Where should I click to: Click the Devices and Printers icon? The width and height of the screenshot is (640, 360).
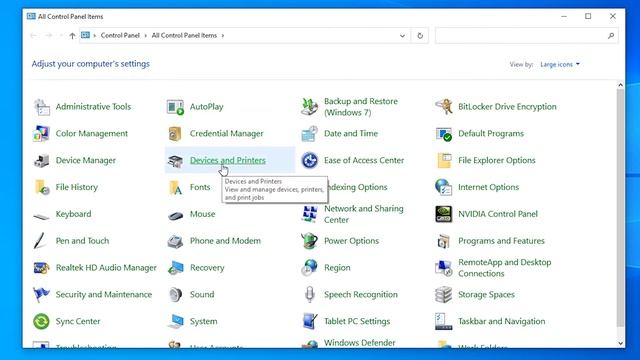pyautogui.click(x=176, y=161)
